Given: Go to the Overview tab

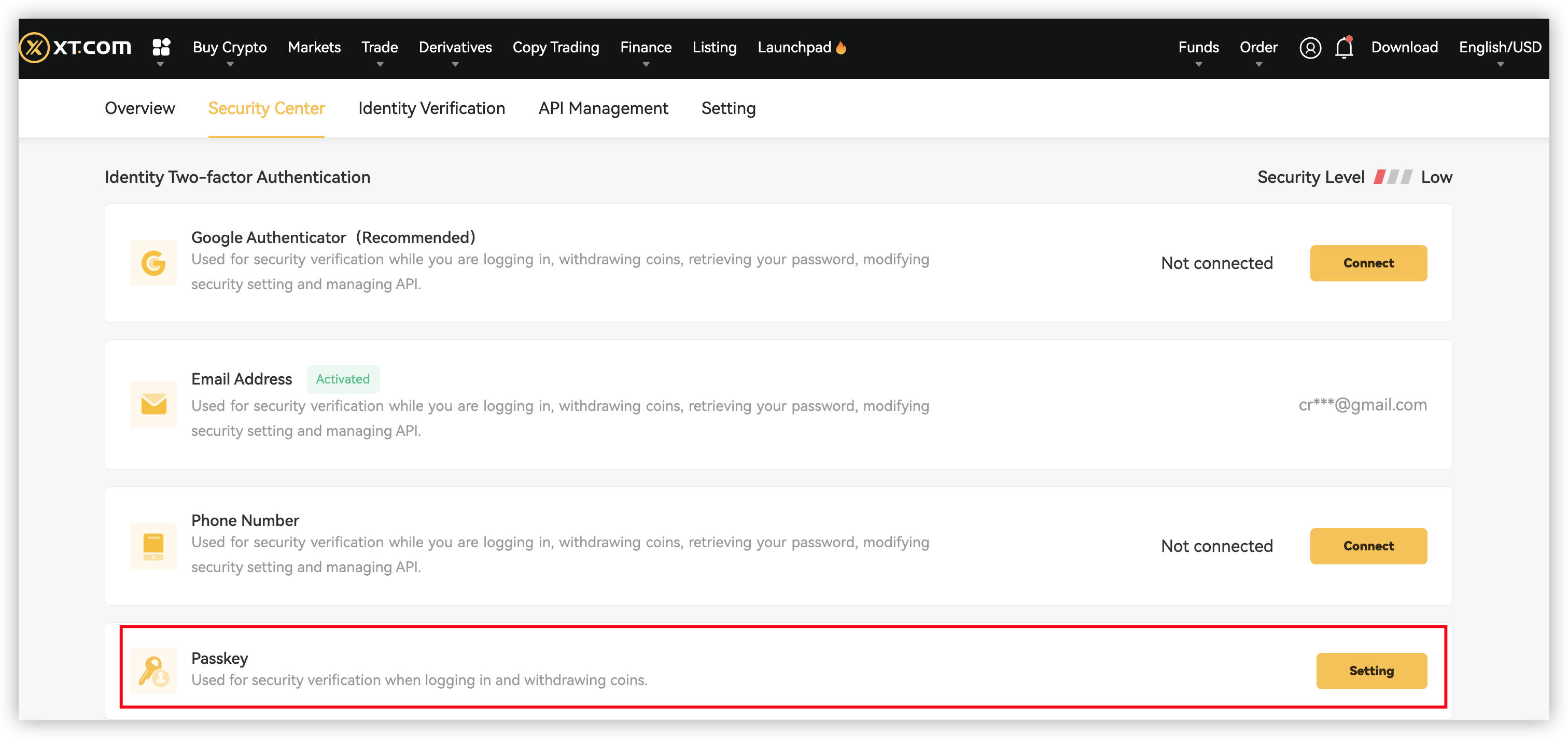Looking at the screenshot, I should 139,108.
